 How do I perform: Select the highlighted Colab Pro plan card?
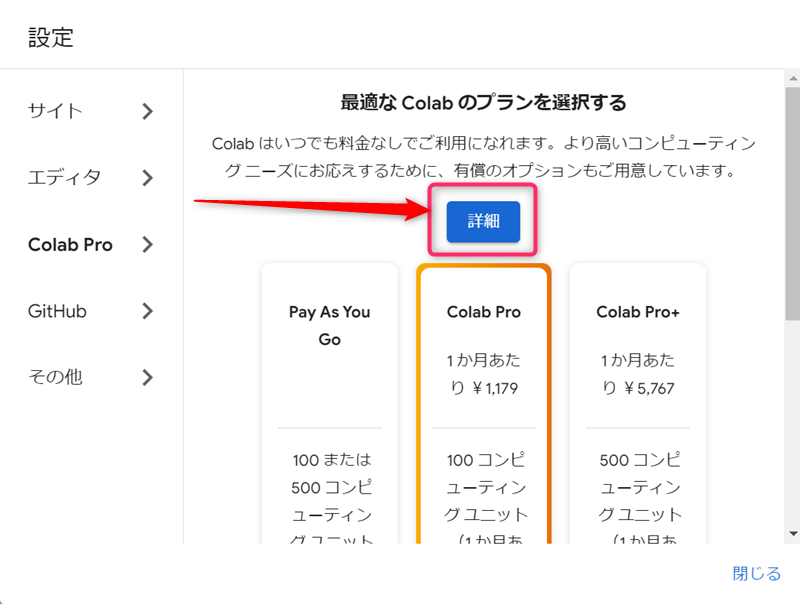coord(484,400)
